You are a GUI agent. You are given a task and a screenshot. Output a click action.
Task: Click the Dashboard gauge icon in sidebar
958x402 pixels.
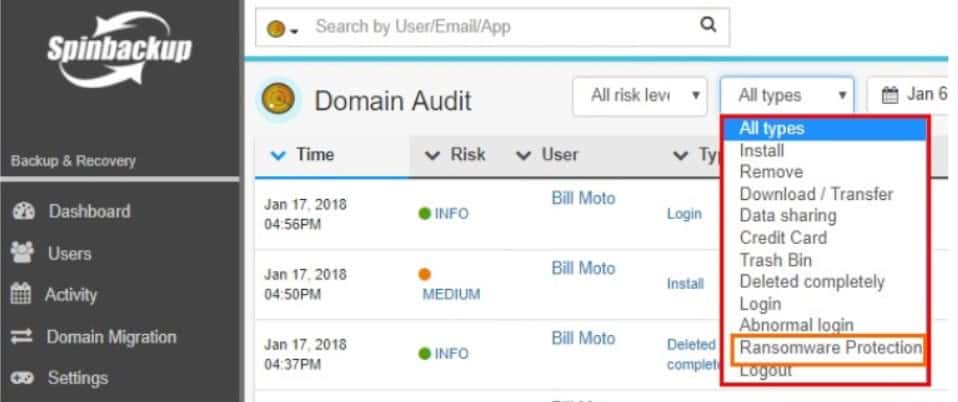pos(23,211)
